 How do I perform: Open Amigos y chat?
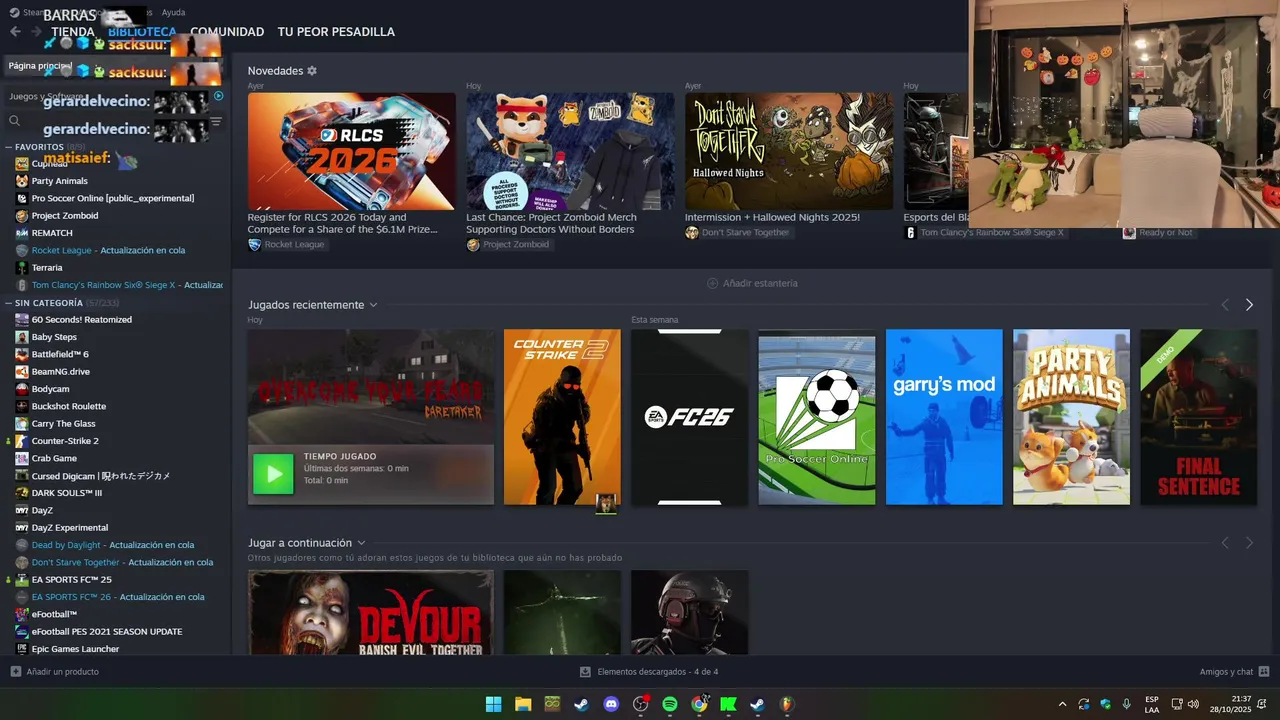(x=1235, y=672)
